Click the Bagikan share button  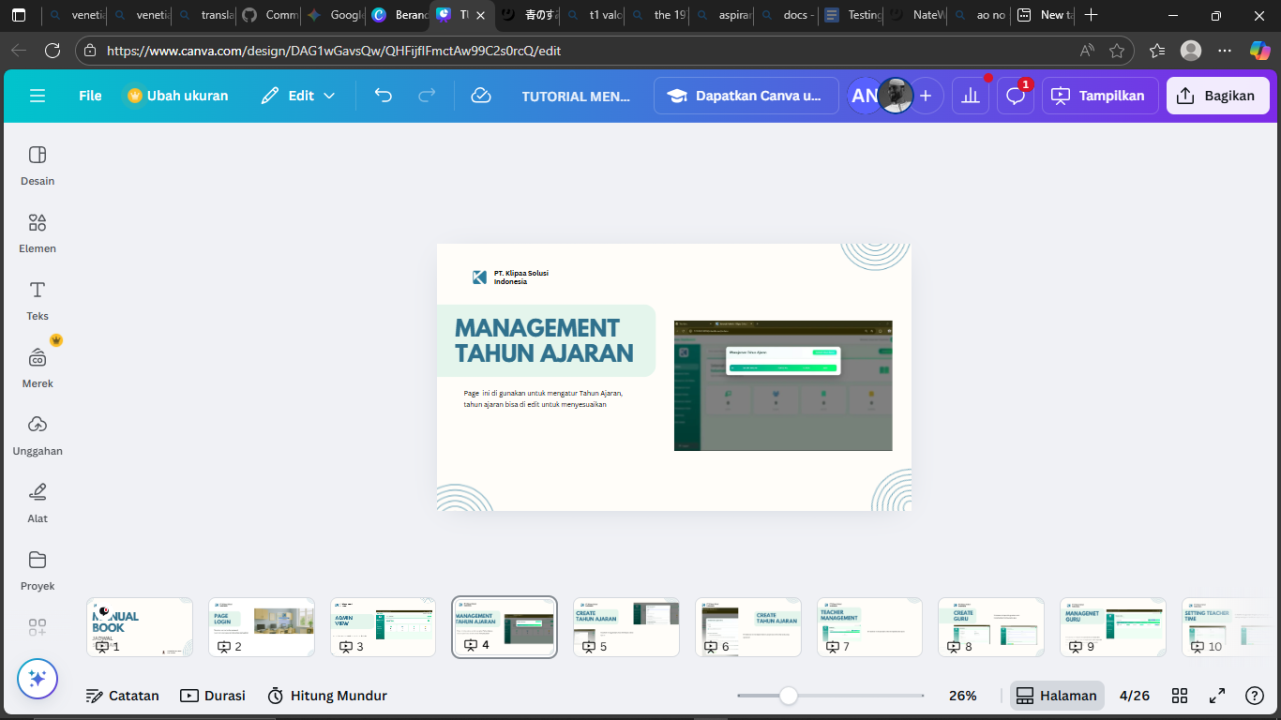tap(1217, 96)
